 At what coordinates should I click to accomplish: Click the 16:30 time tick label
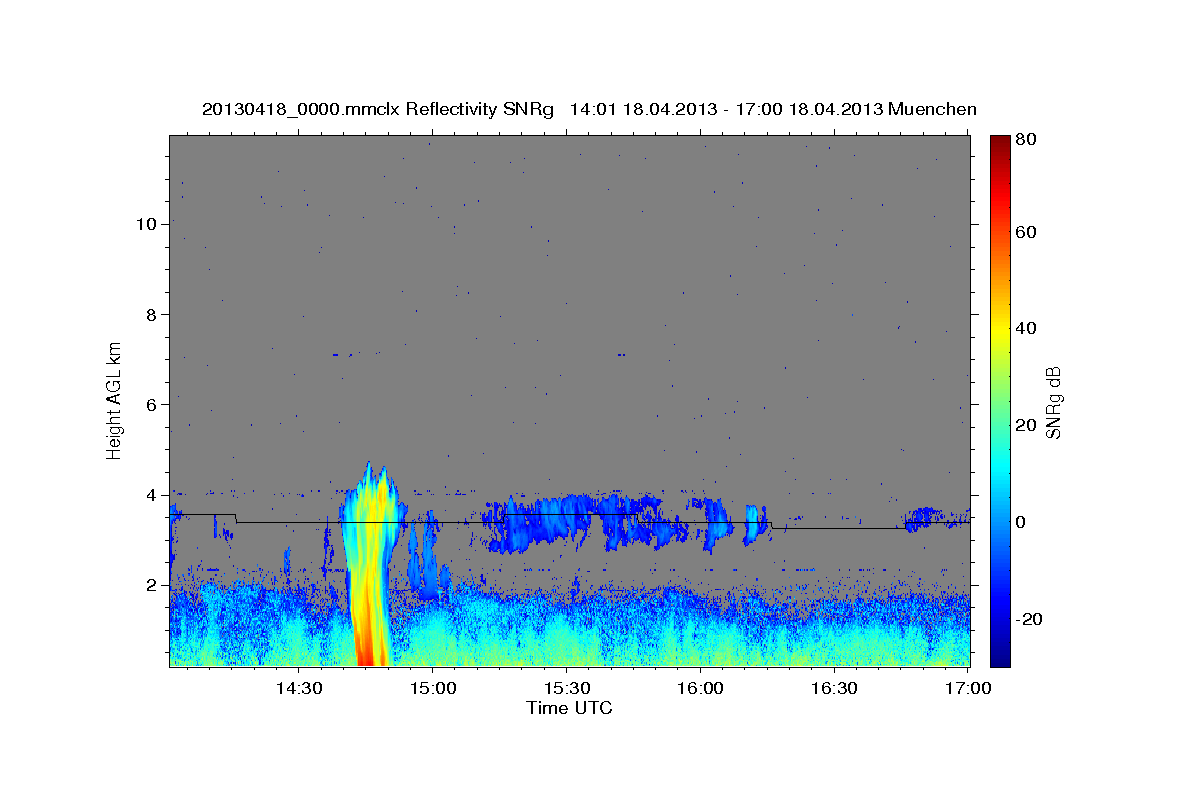coord(834,689)
